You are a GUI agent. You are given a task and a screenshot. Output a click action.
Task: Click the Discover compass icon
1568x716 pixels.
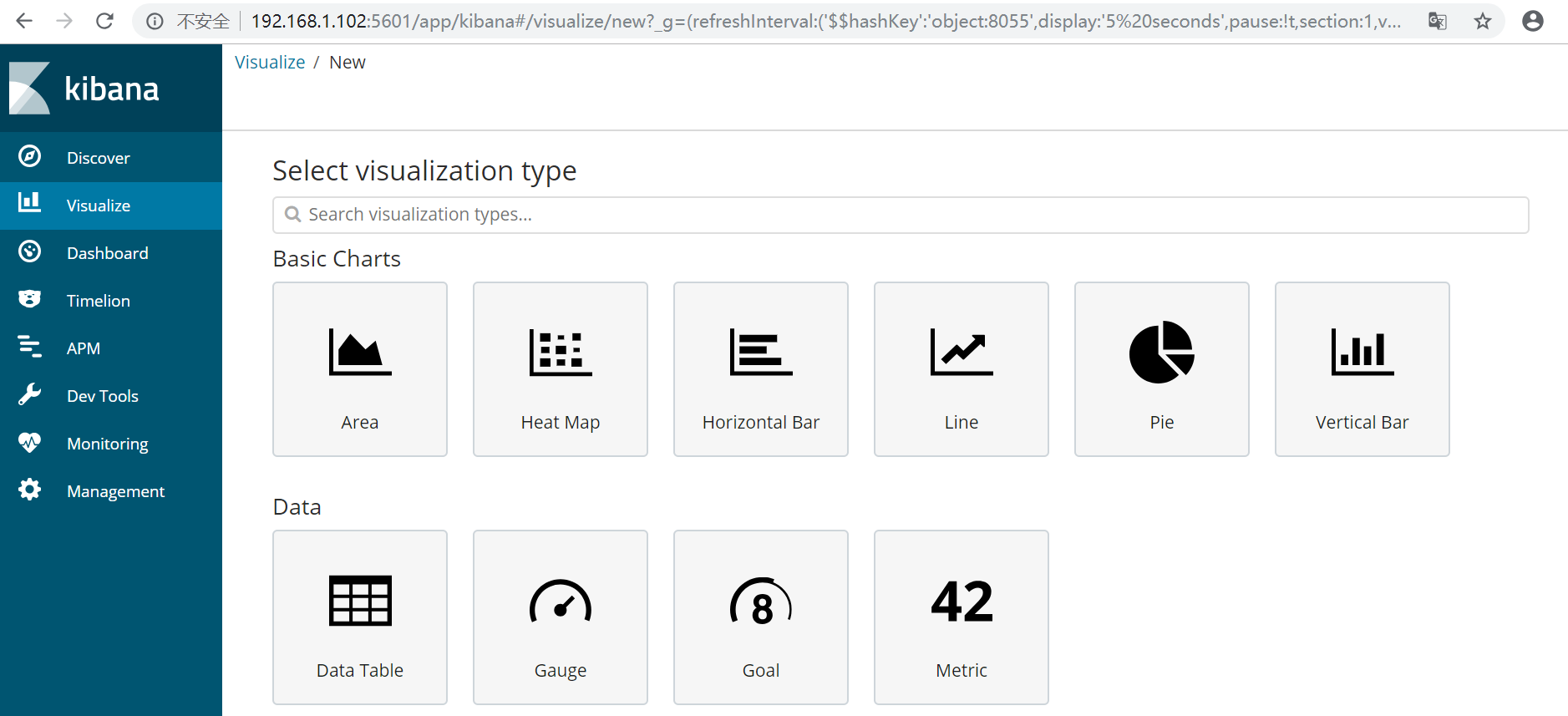coord(29,156)
